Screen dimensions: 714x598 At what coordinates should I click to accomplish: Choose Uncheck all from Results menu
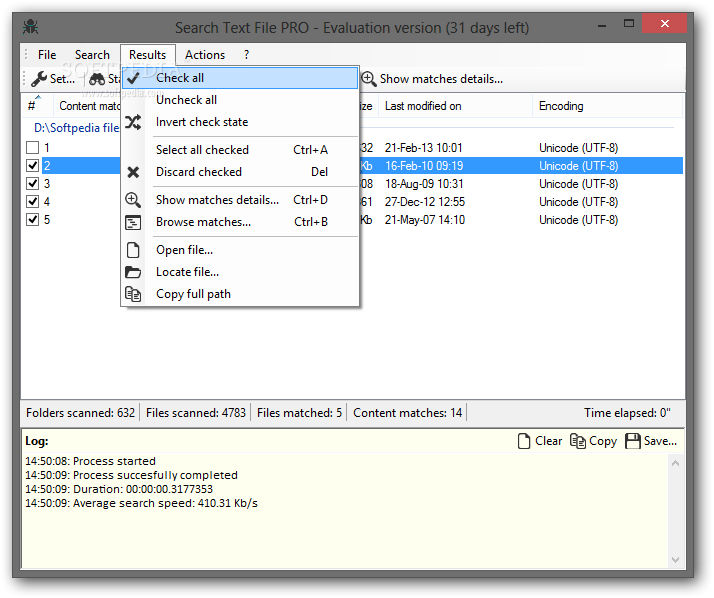tap(240, 100)
